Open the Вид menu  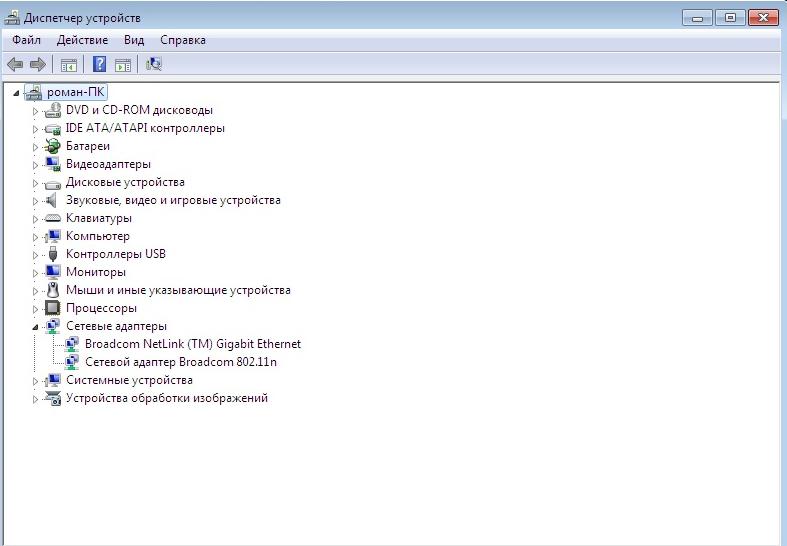(x=134, y=40)
